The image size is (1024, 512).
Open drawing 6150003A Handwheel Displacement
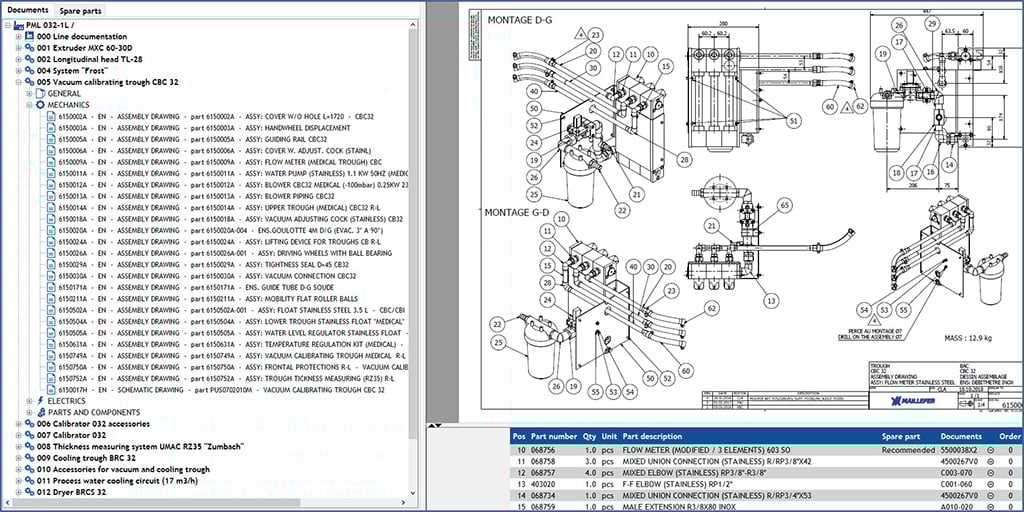204,128
